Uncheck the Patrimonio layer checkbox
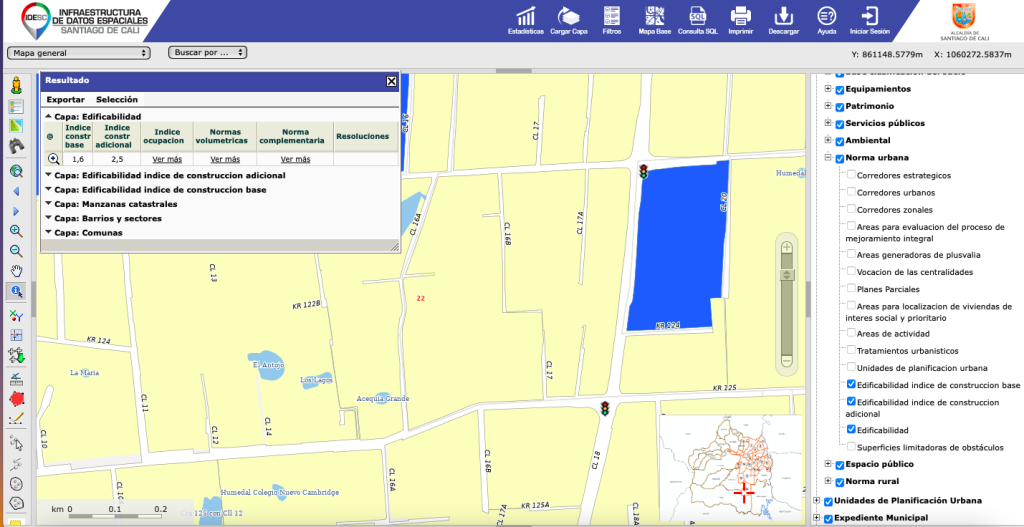1024x527 pixels. pos(840,106)
